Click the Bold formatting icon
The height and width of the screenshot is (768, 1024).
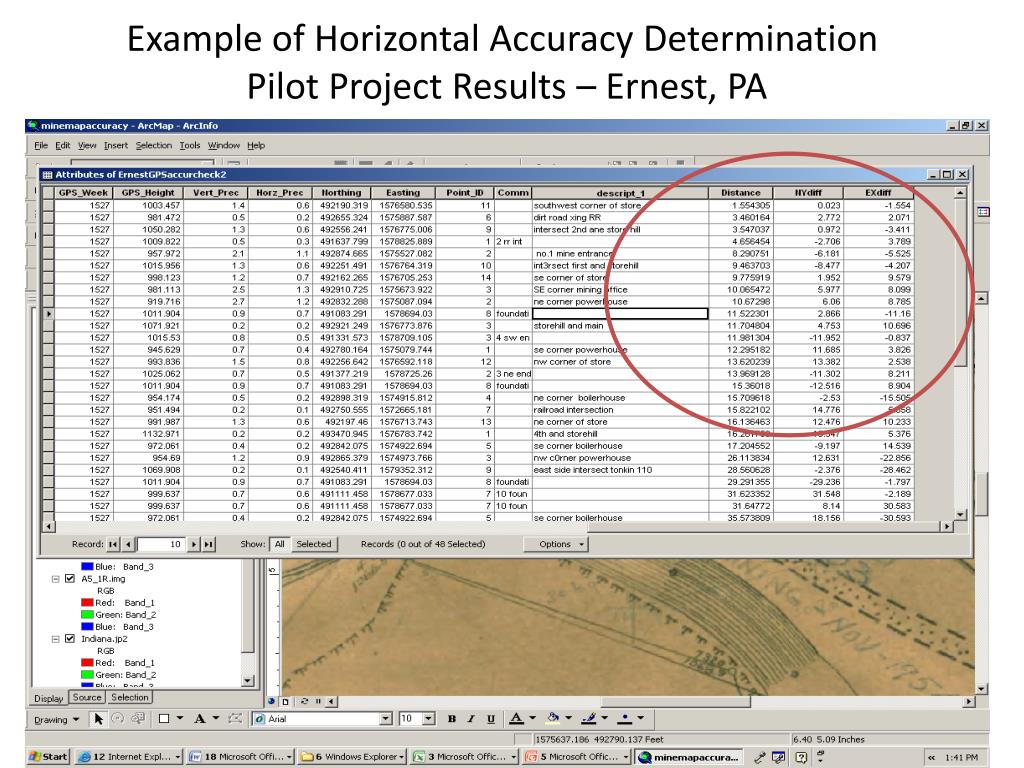click(x=452, y=719)
